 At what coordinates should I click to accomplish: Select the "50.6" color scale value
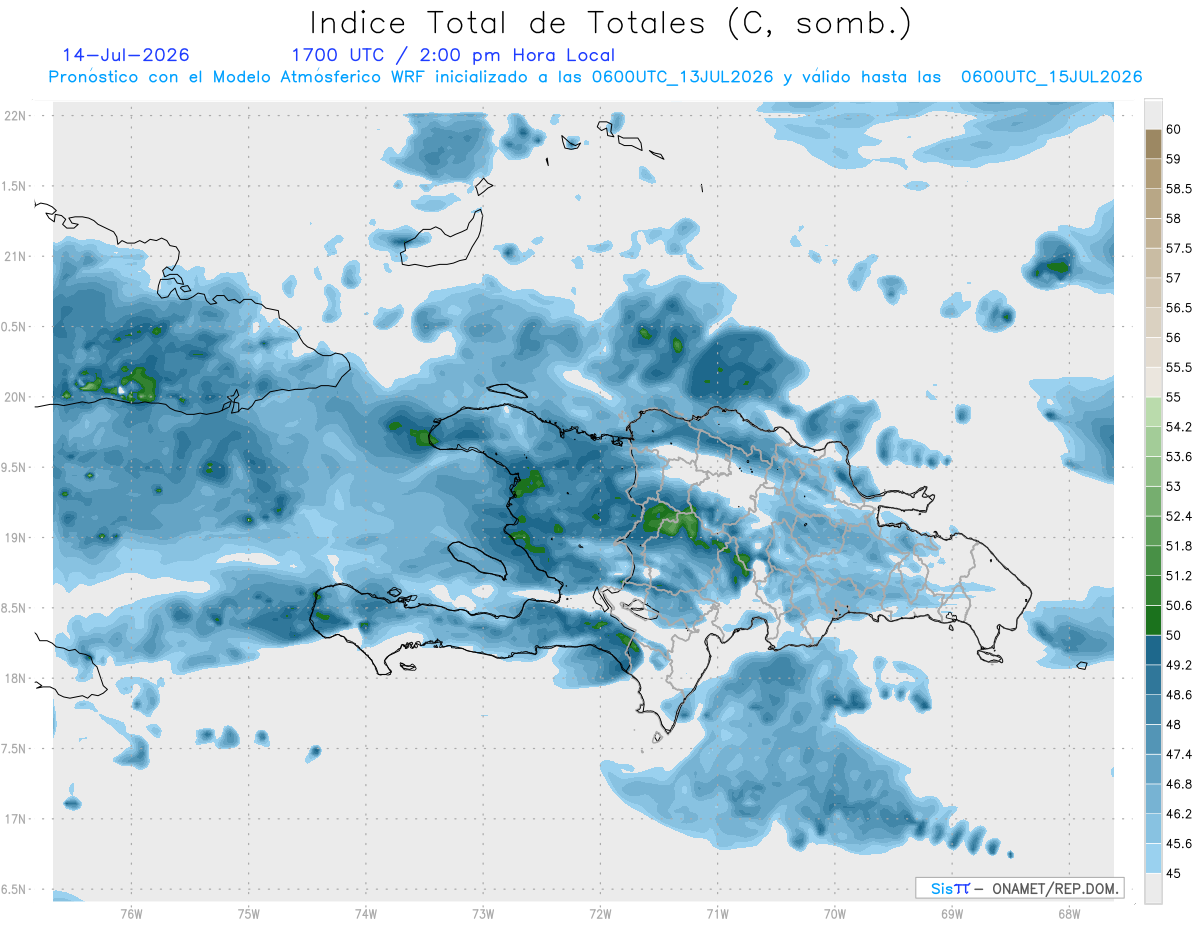pyautogui.click(x=1179, y=606)
